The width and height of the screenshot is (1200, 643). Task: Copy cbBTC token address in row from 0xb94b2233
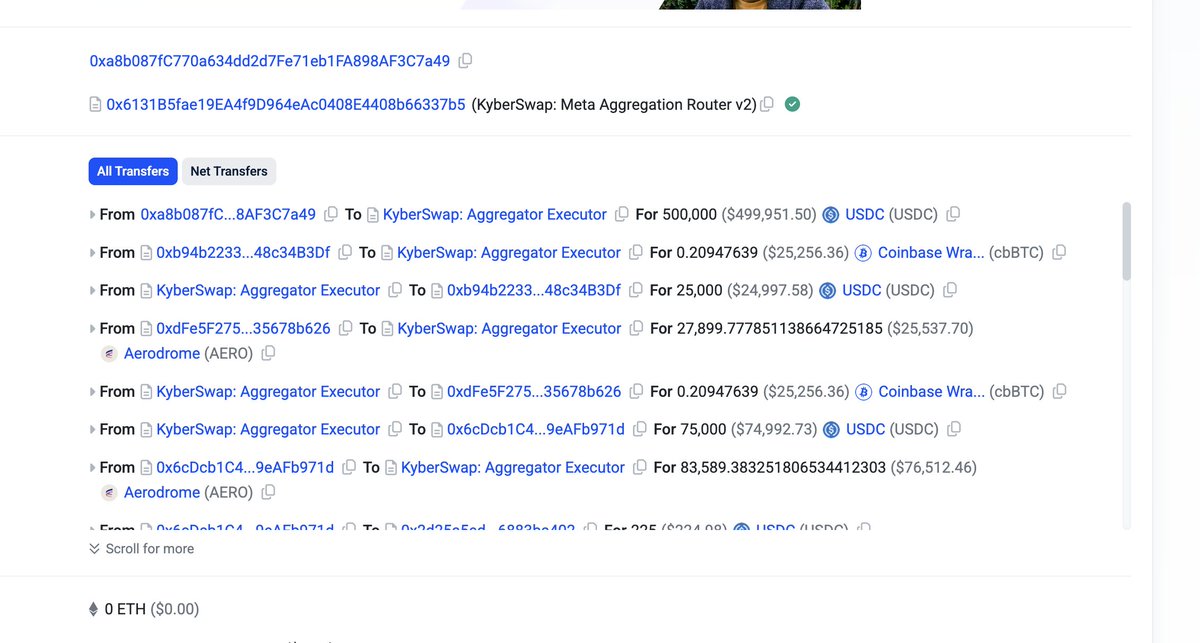point(1059,252)
